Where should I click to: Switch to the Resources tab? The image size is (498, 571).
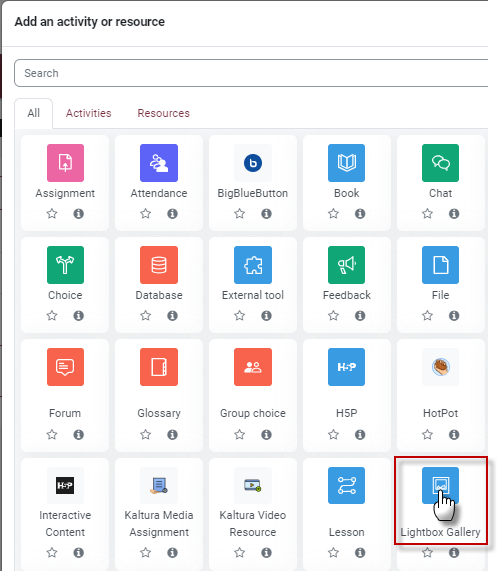(163, 113)
